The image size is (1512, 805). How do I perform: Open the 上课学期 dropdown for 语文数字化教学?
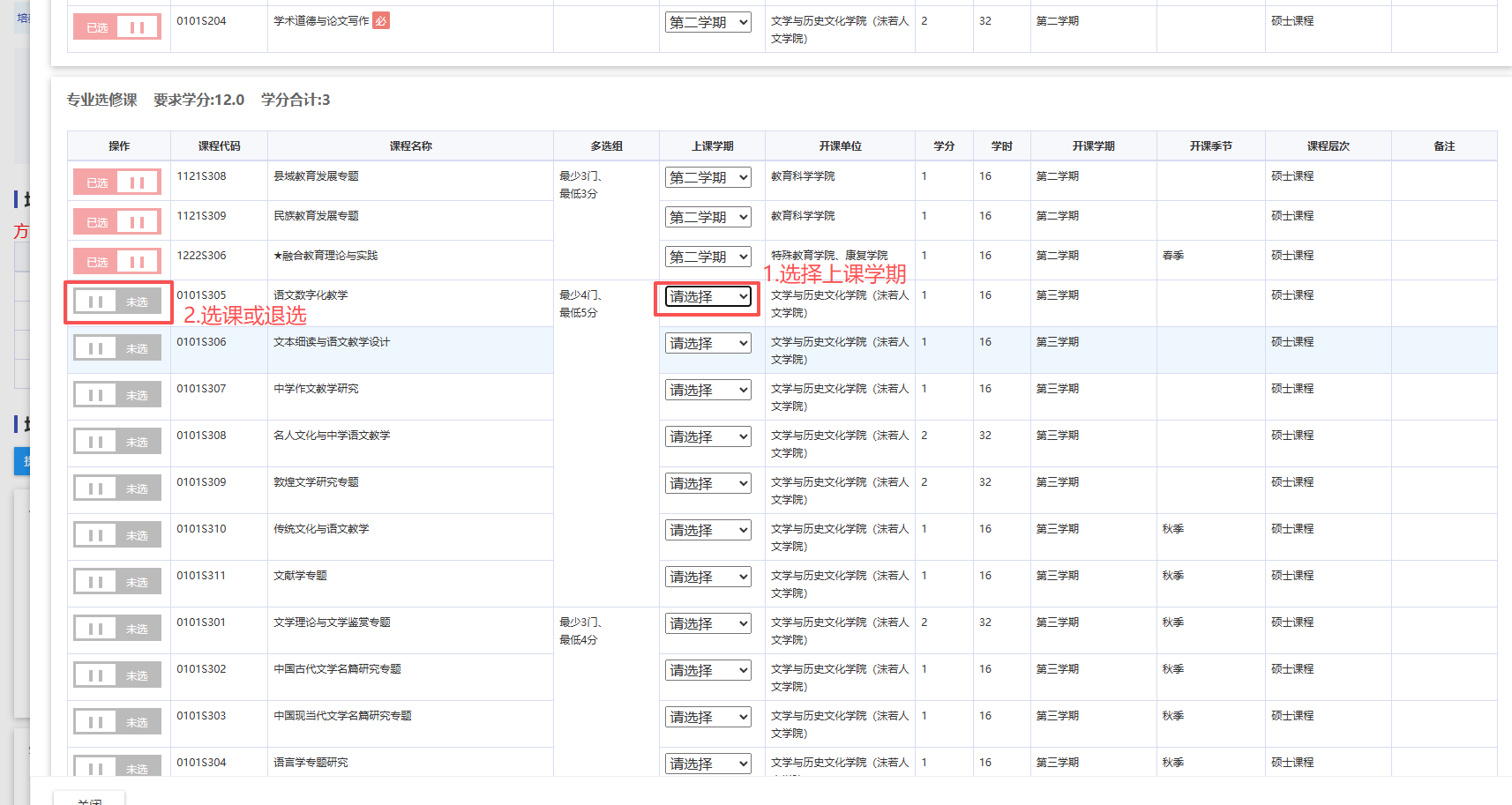point(707,297)
